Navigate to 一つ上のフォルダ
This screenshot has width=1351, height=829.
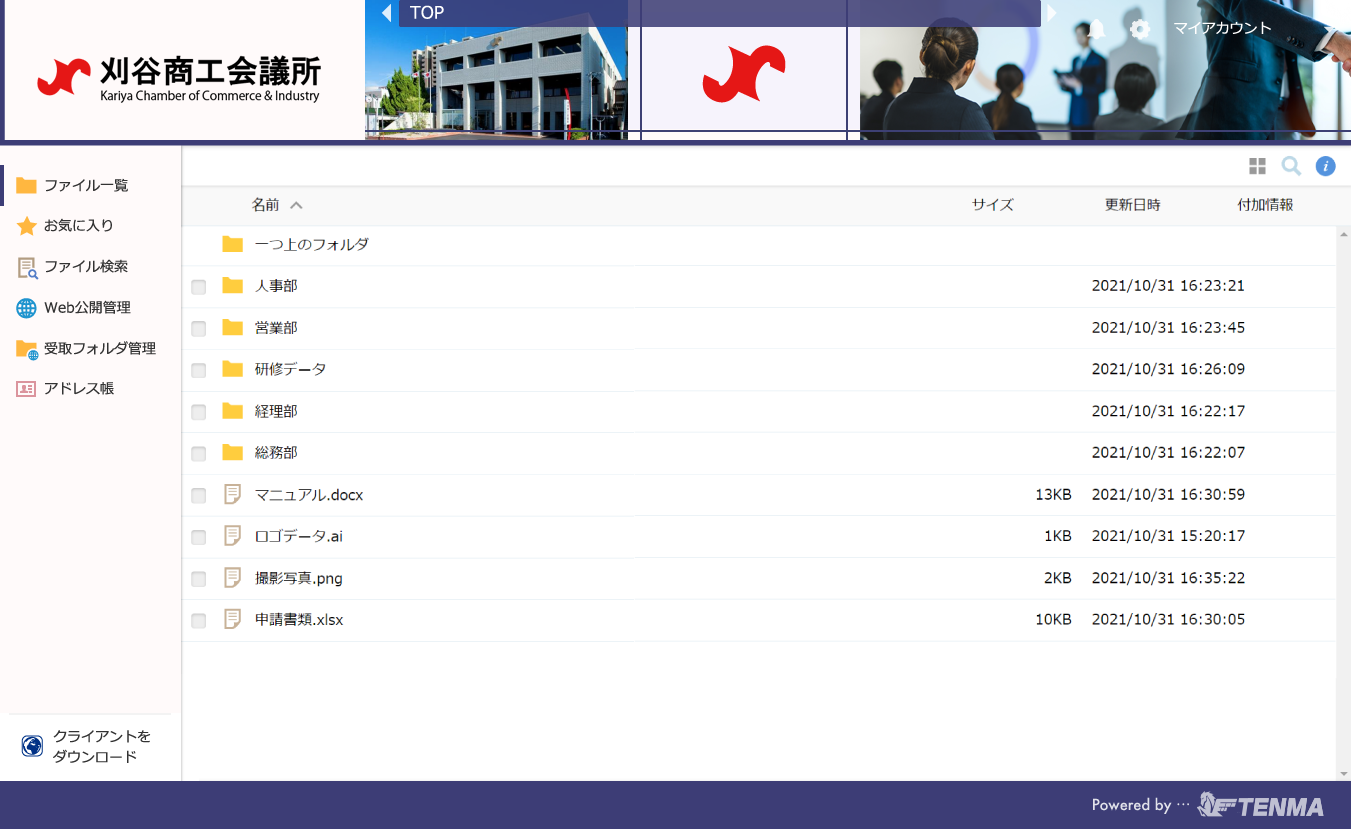[x=311, y=244]
